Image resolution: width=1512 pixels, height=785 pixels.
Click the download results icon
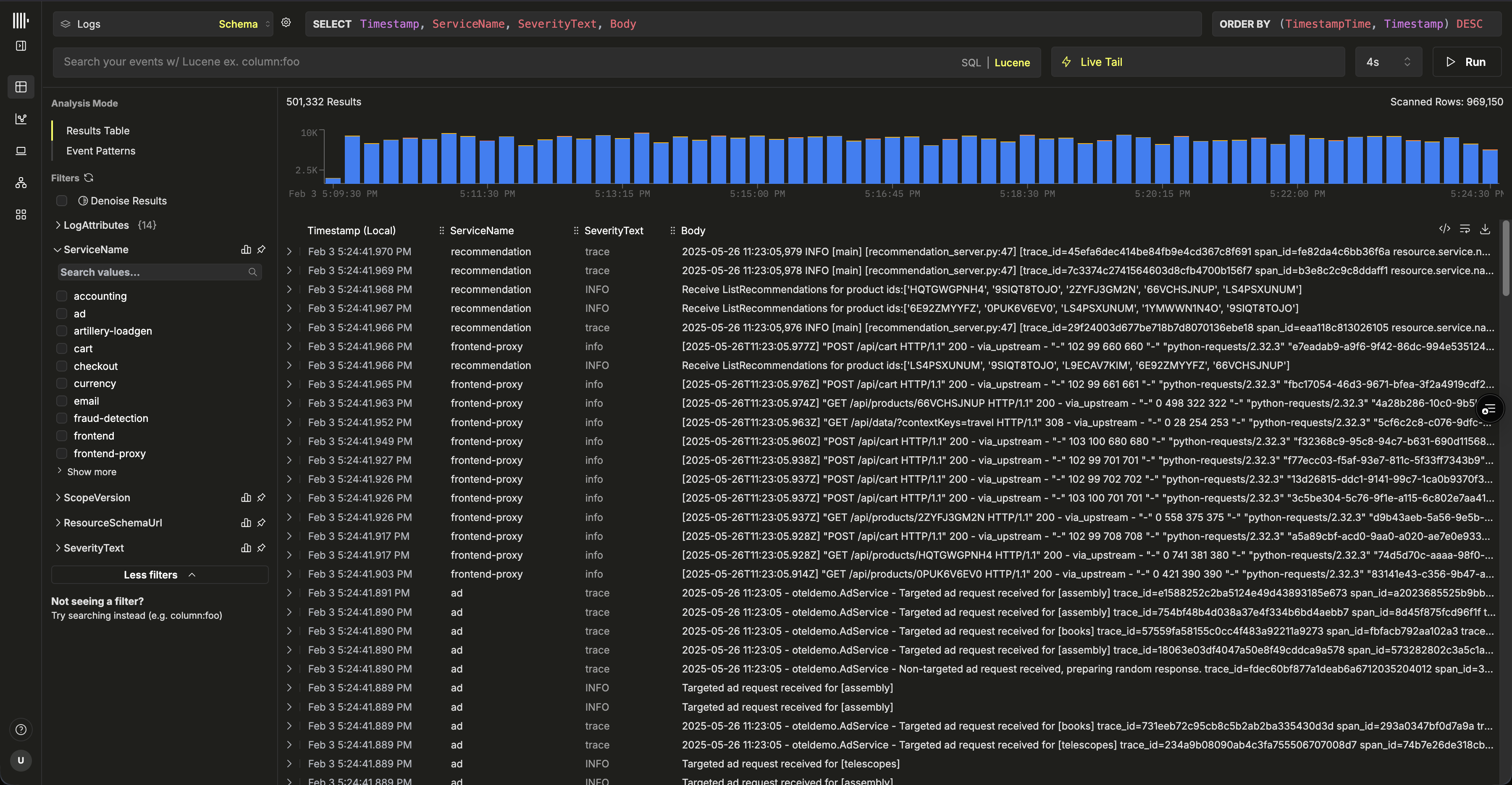tap(1486, 229)
